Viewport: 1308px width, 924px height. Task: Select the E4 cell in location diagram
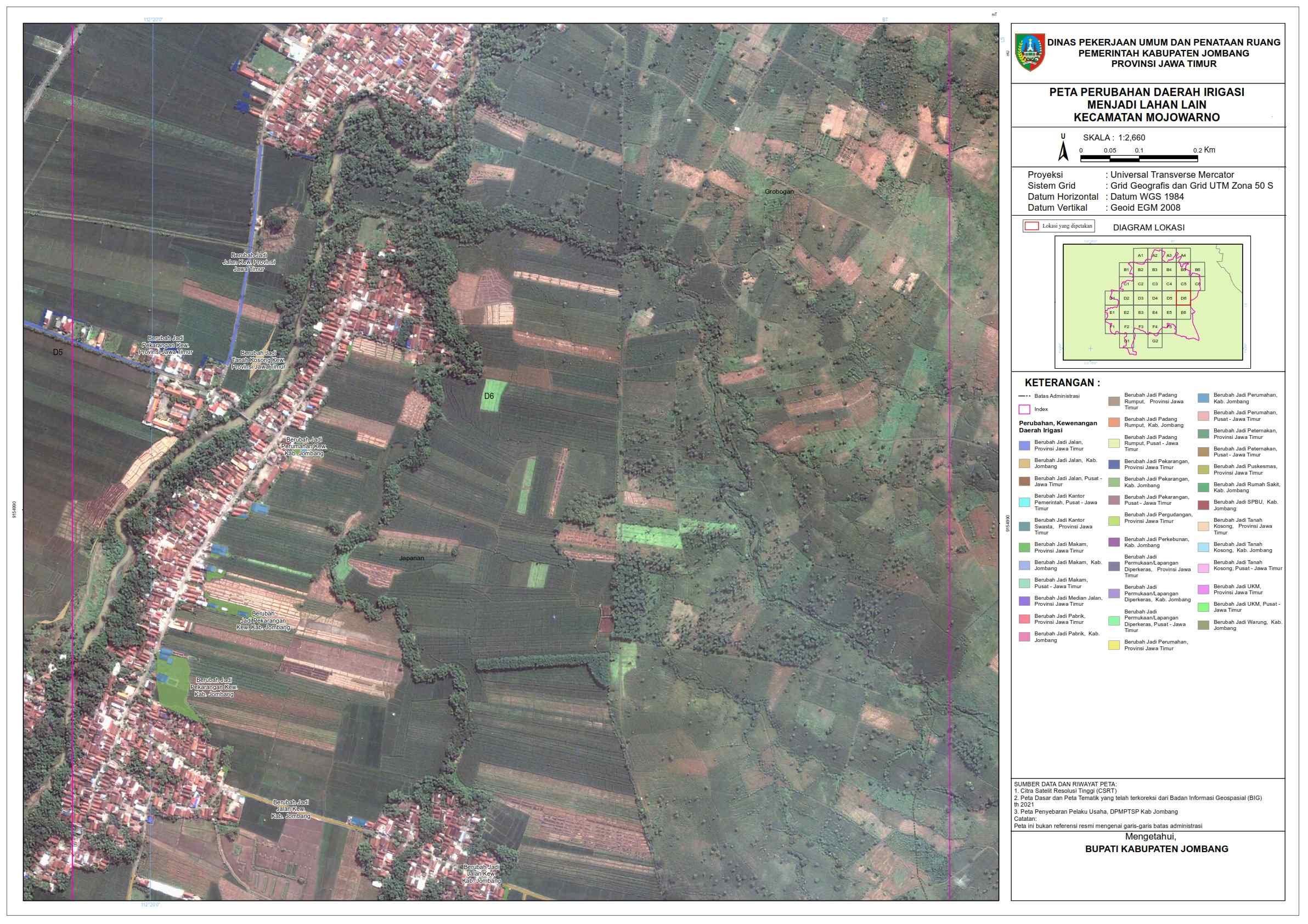(x=1155, y=313)
